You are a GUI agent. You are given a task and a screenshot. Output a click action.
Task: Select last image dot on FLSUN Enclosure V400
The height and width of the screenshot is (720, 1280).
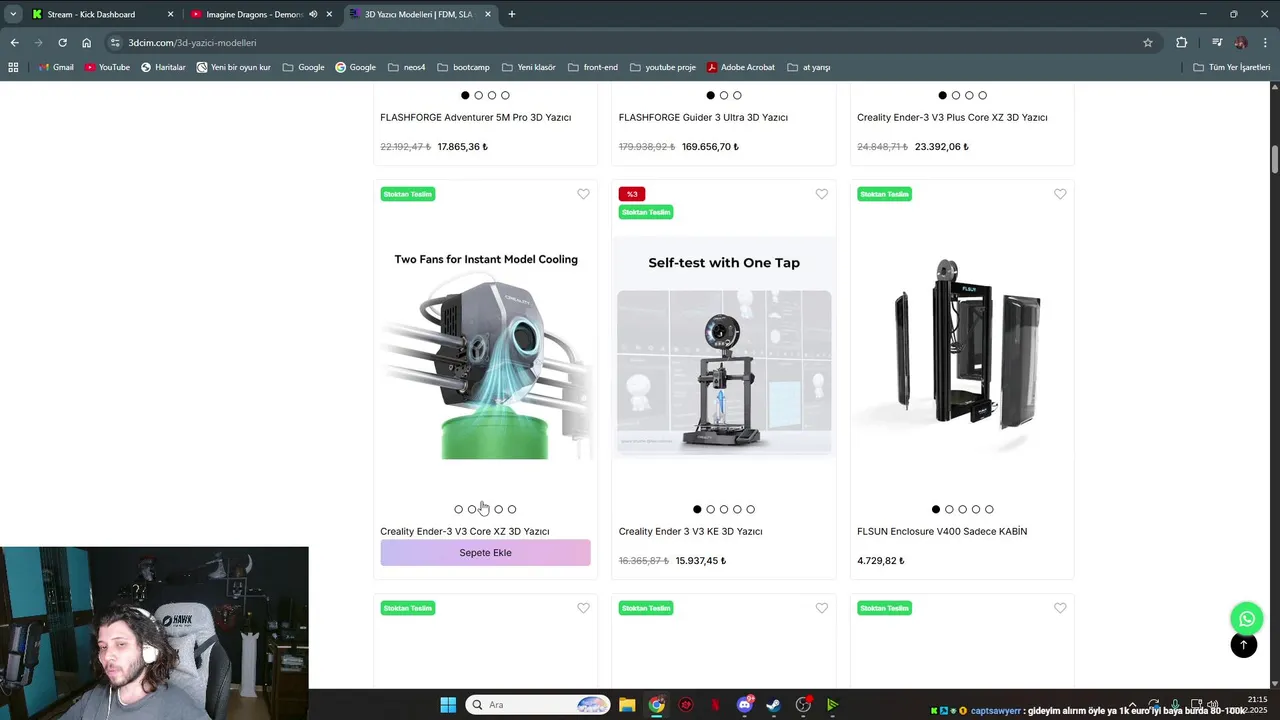(989, 509)
